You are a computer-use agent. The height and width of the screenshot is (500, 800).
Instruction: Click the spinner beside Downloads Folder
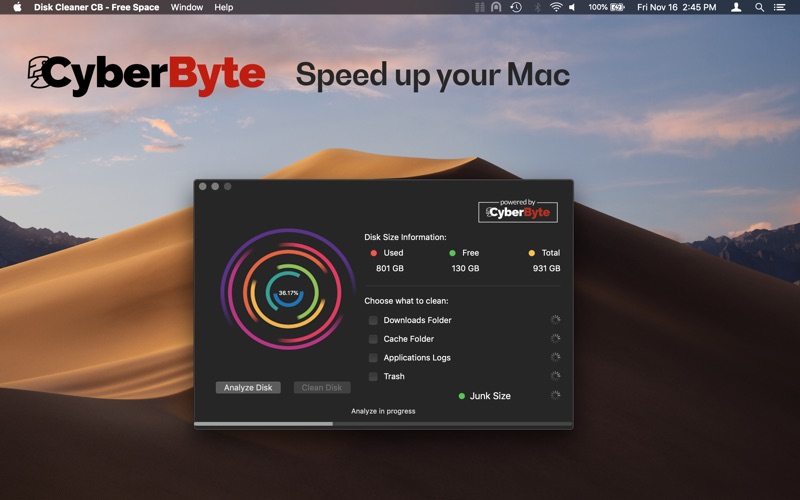click(x=556, y=319)
